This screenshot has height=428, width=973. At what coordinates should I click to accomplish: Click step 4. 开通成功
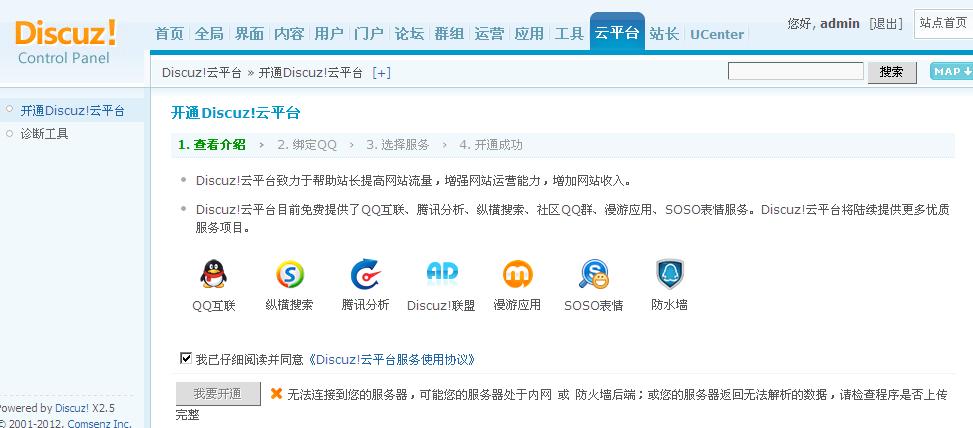click(491, 145)
